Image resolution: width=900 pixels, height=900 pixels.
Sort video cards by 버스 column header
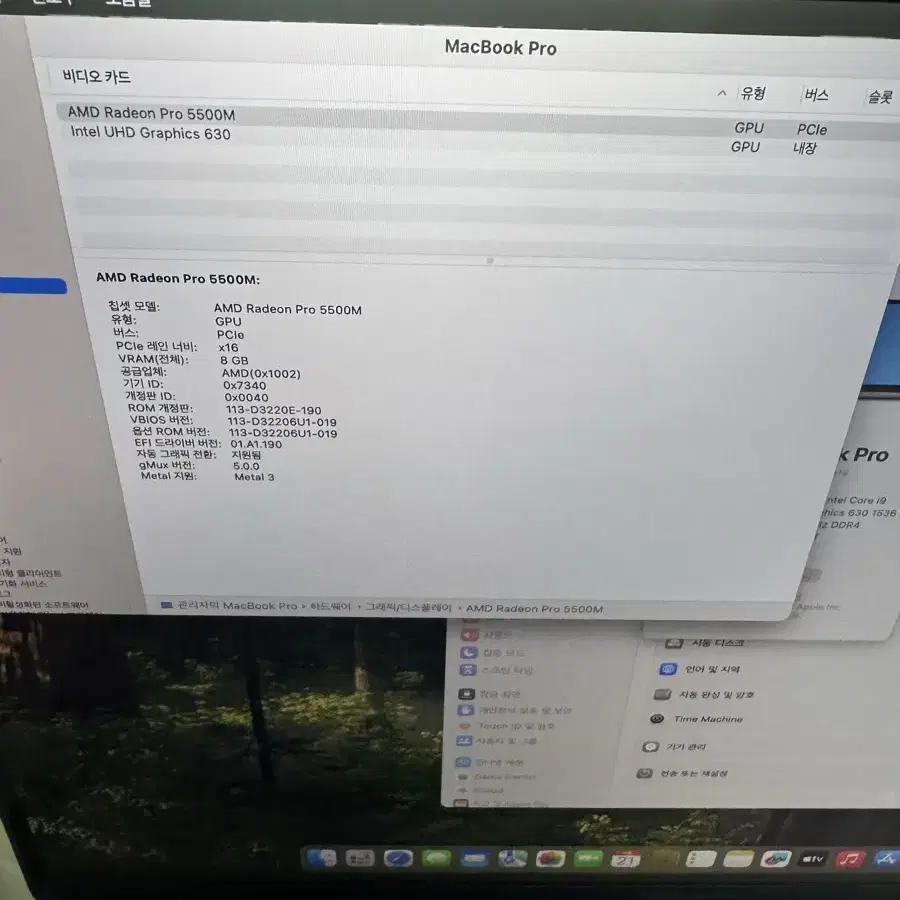pyautogui.click(x=816, y=95)
